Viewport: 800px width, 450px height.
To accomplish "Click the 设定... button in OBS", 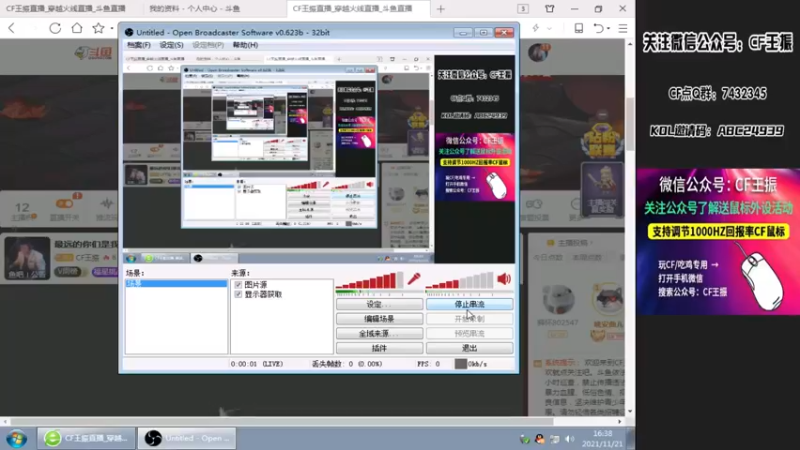I will click(379, 304).
